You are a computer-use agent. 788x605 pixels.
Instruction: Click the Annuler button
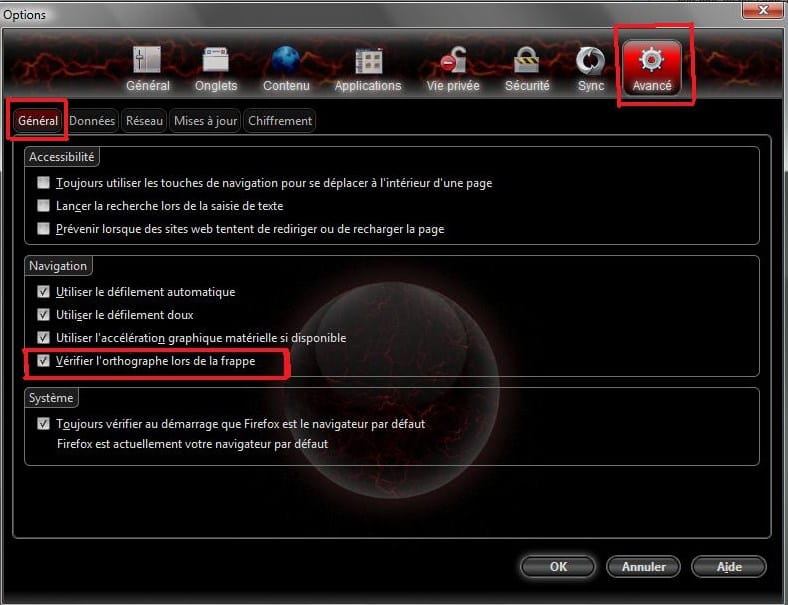[x=643, y=567]
